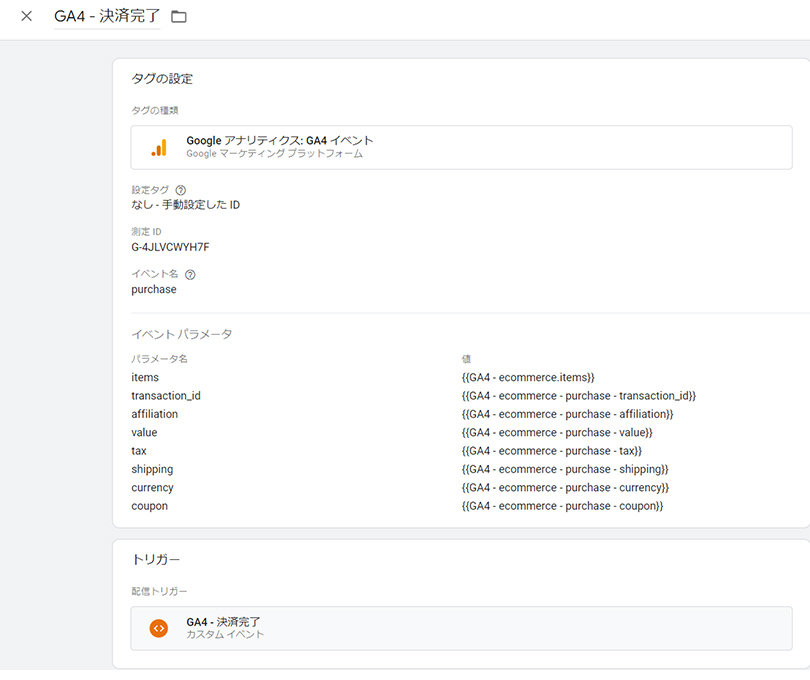The width and height of the screenshot is (810, 680).
Task: Click the purchase - shipping variable value
Action: point(565,469)
